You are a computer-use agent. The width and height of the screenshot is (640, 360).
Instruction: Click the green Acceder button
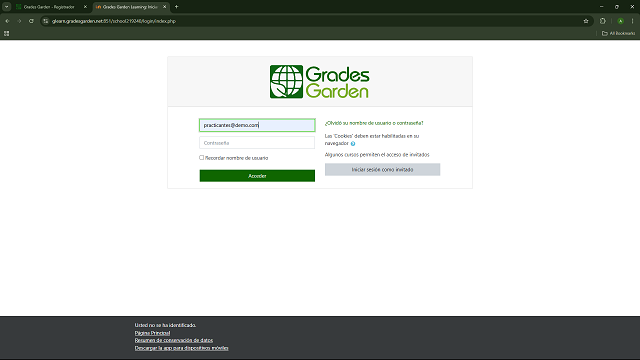(x=257, y=176)
